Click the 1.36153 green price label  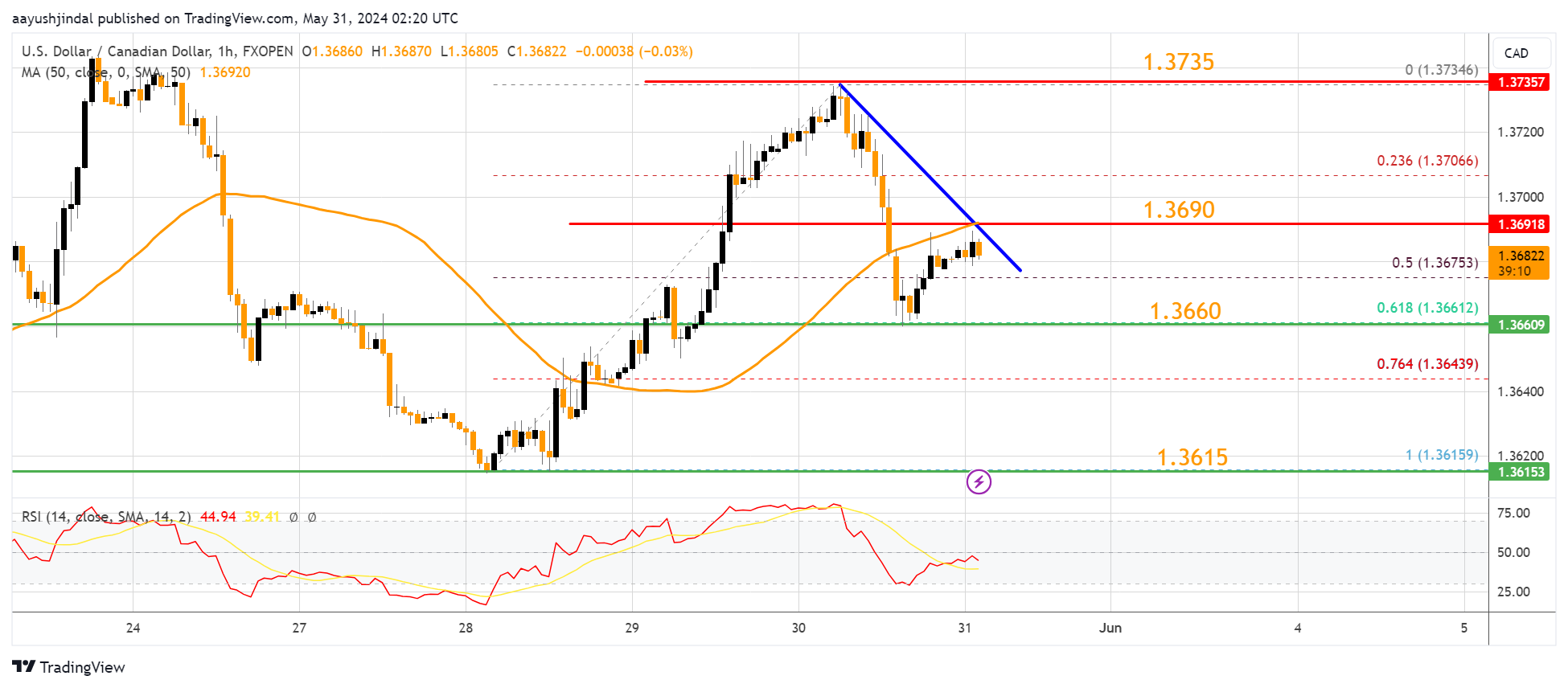click(x=1519, y=472)
